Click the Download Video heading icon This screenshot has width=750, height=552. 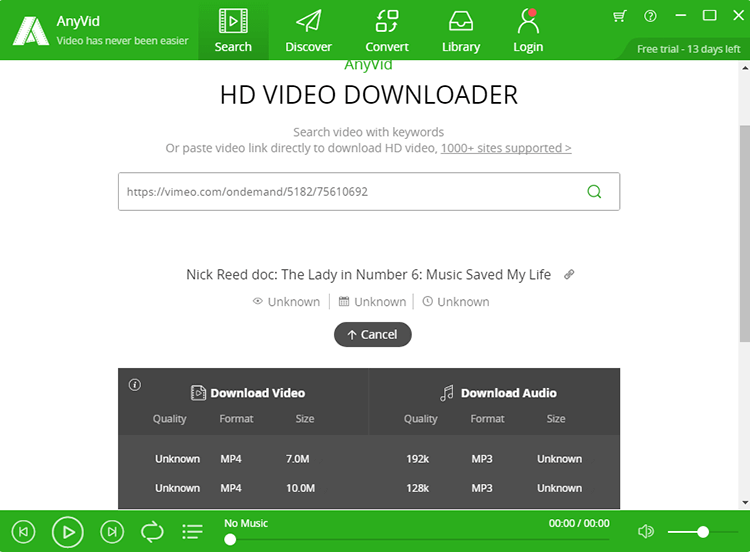tap(198, 393)
